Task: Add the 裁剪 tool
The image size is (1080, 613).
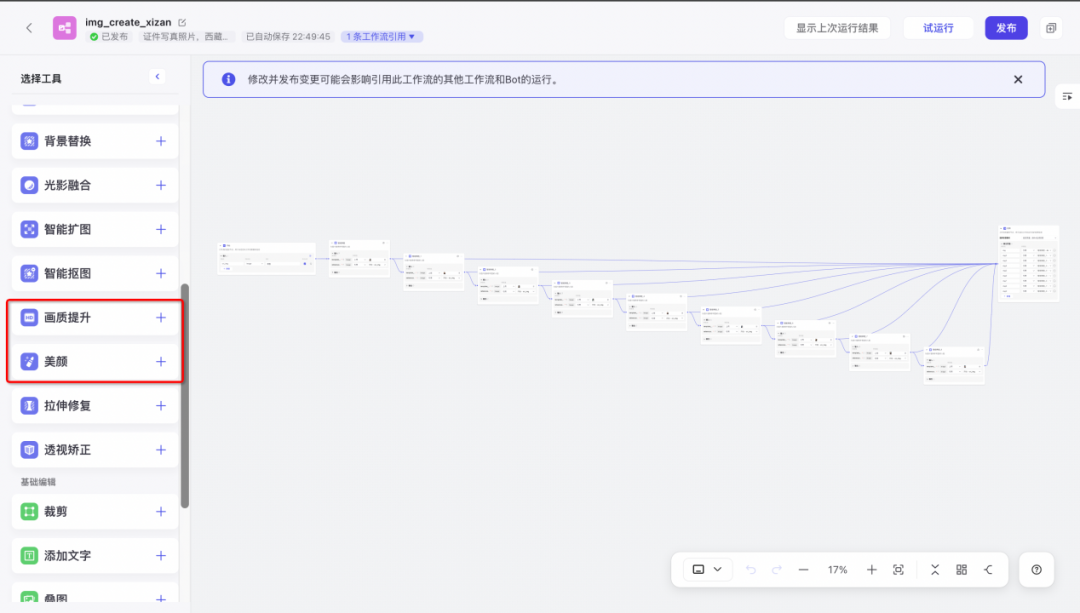Action: [x=160, y=512]
